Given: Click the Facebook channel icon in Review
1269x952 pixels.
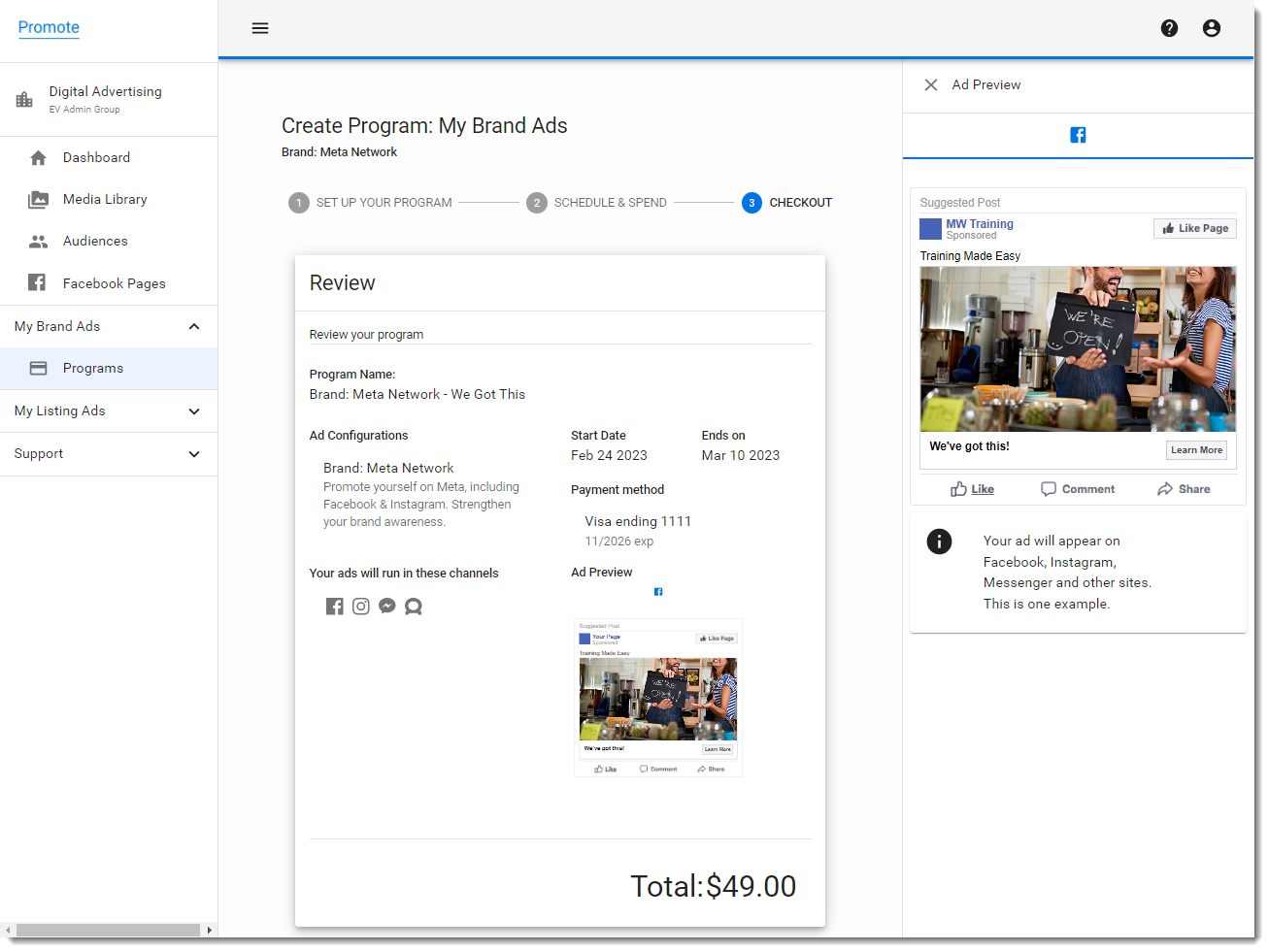Looking at the screenshot, I should click(335, 607).
